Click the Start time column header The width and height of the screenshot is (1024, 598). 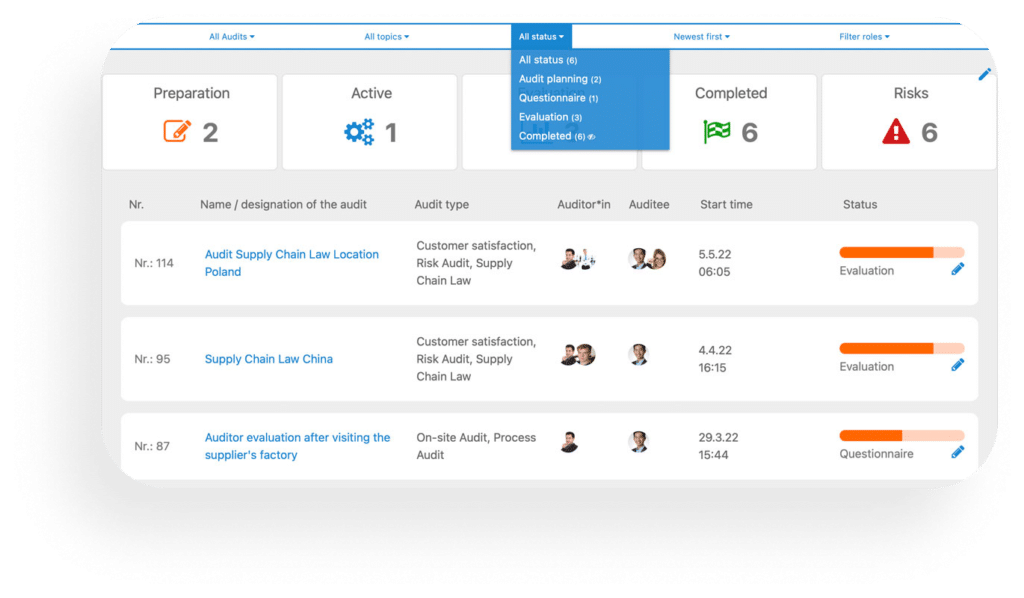click(x=726, y=204)
